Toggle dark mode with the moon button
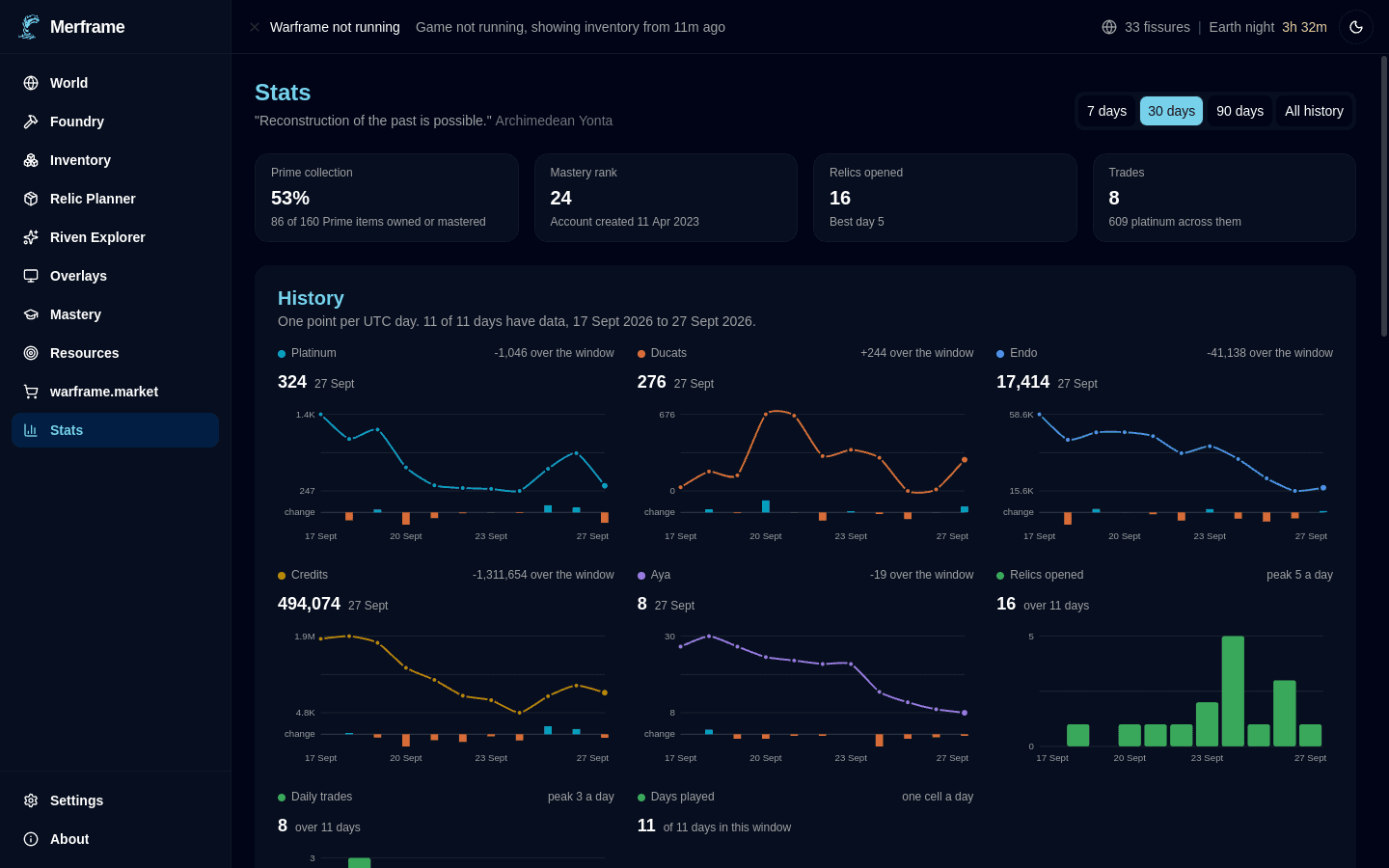 (1356, 27)
